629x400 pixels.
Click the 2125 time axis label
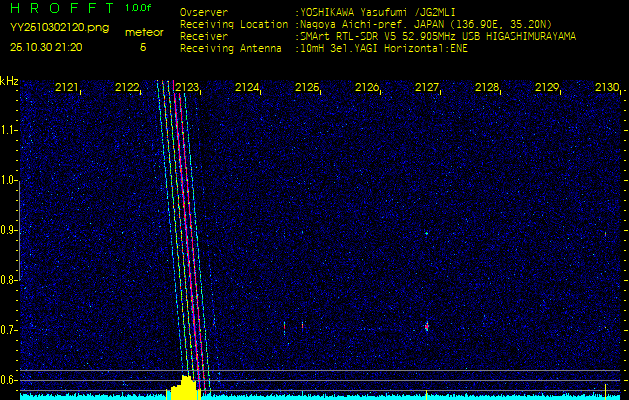[x=307, y=88]
